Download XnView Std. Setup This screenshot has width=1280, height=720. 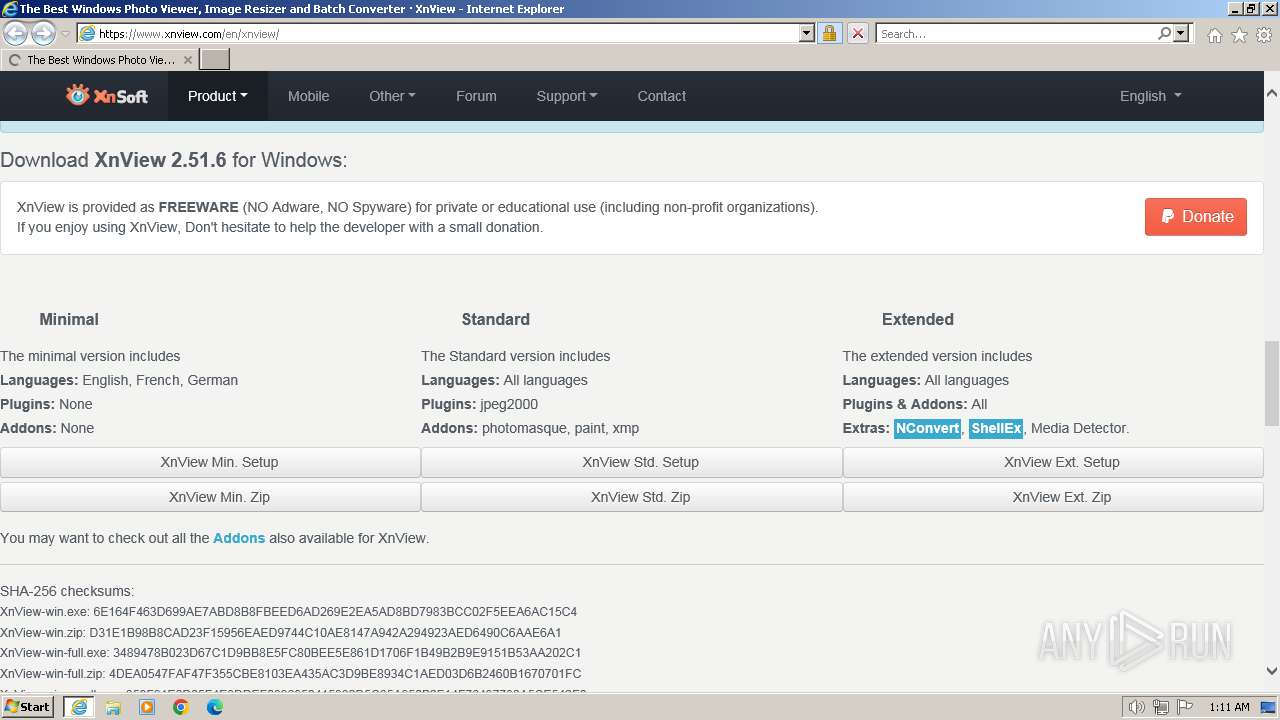[x=631, y=462]
